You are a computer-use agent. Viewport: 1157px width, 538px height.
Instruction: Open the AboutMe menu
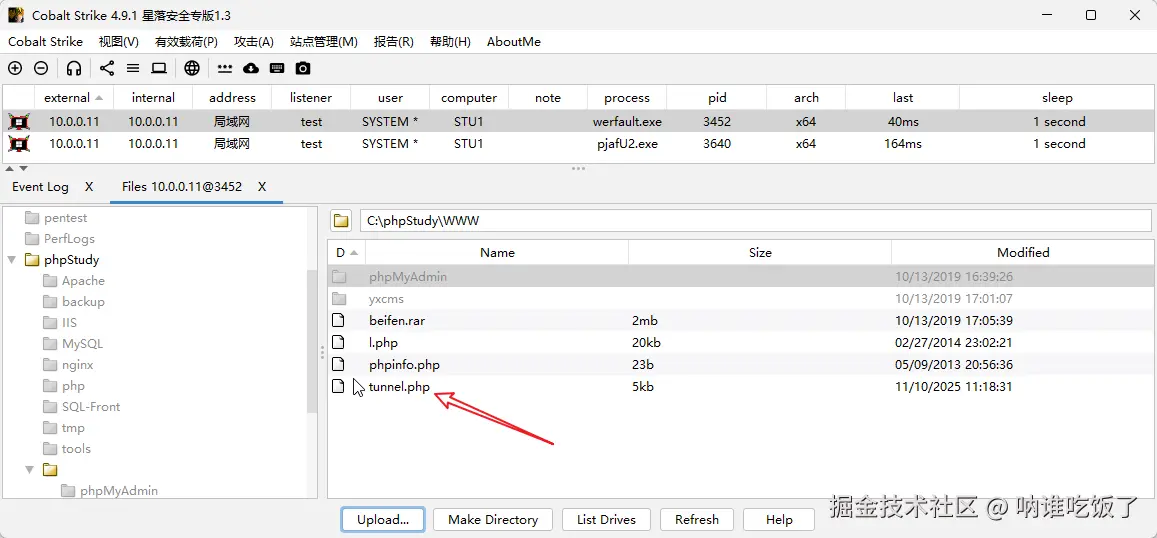point(514,41)
